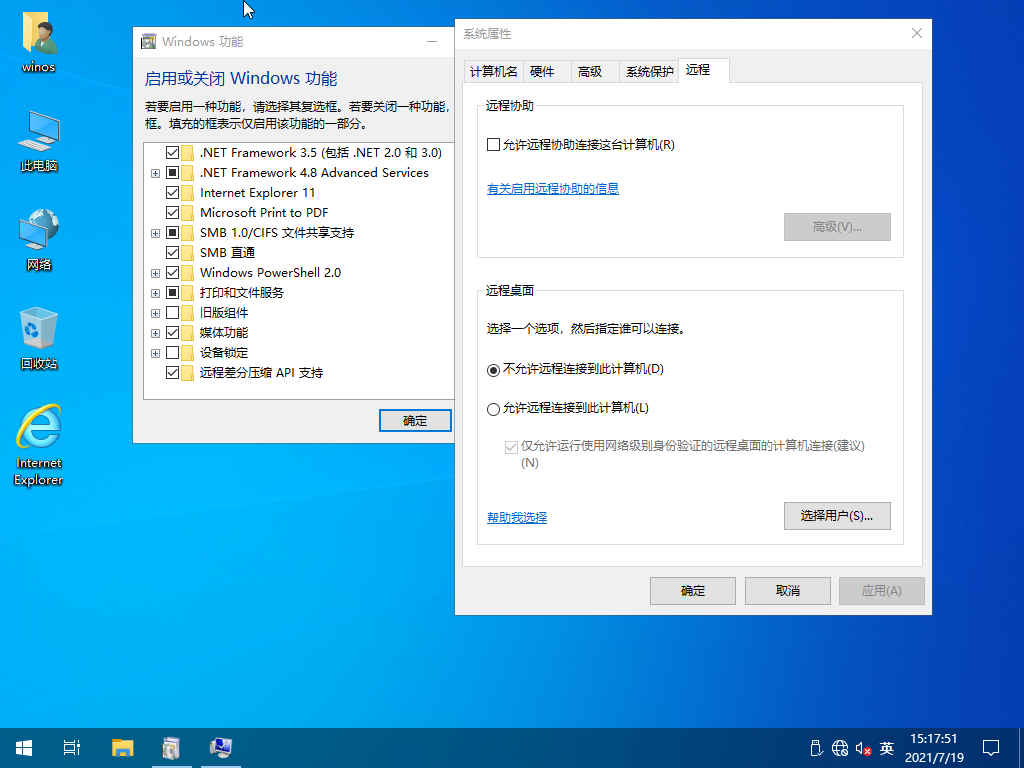Switch to the 高级 tab
This screenshot has height=768, width=1024.
click(x=595, y=72)
